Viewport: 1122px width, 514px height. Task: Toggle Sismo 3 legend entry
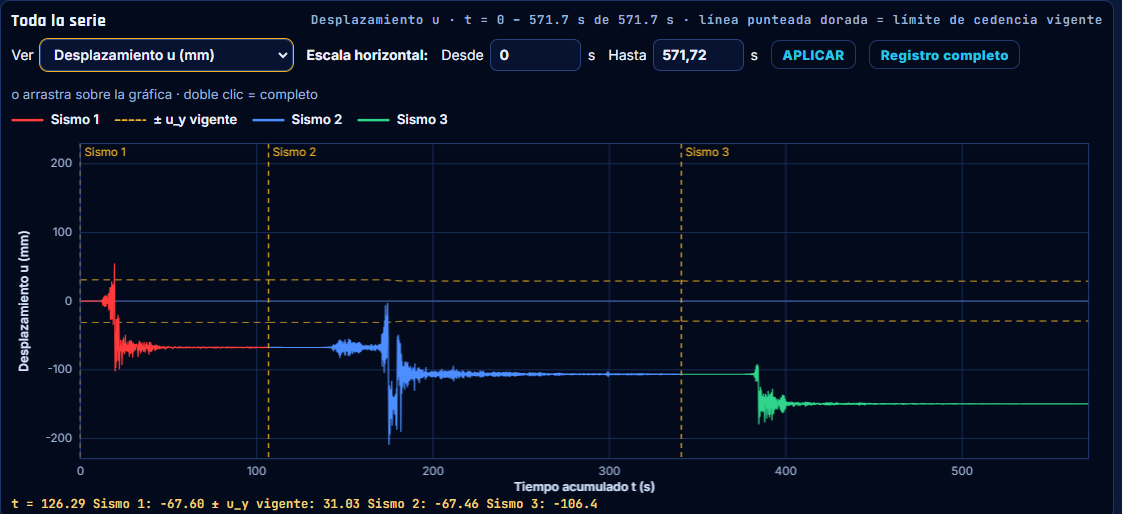click(x=403, y=120)
